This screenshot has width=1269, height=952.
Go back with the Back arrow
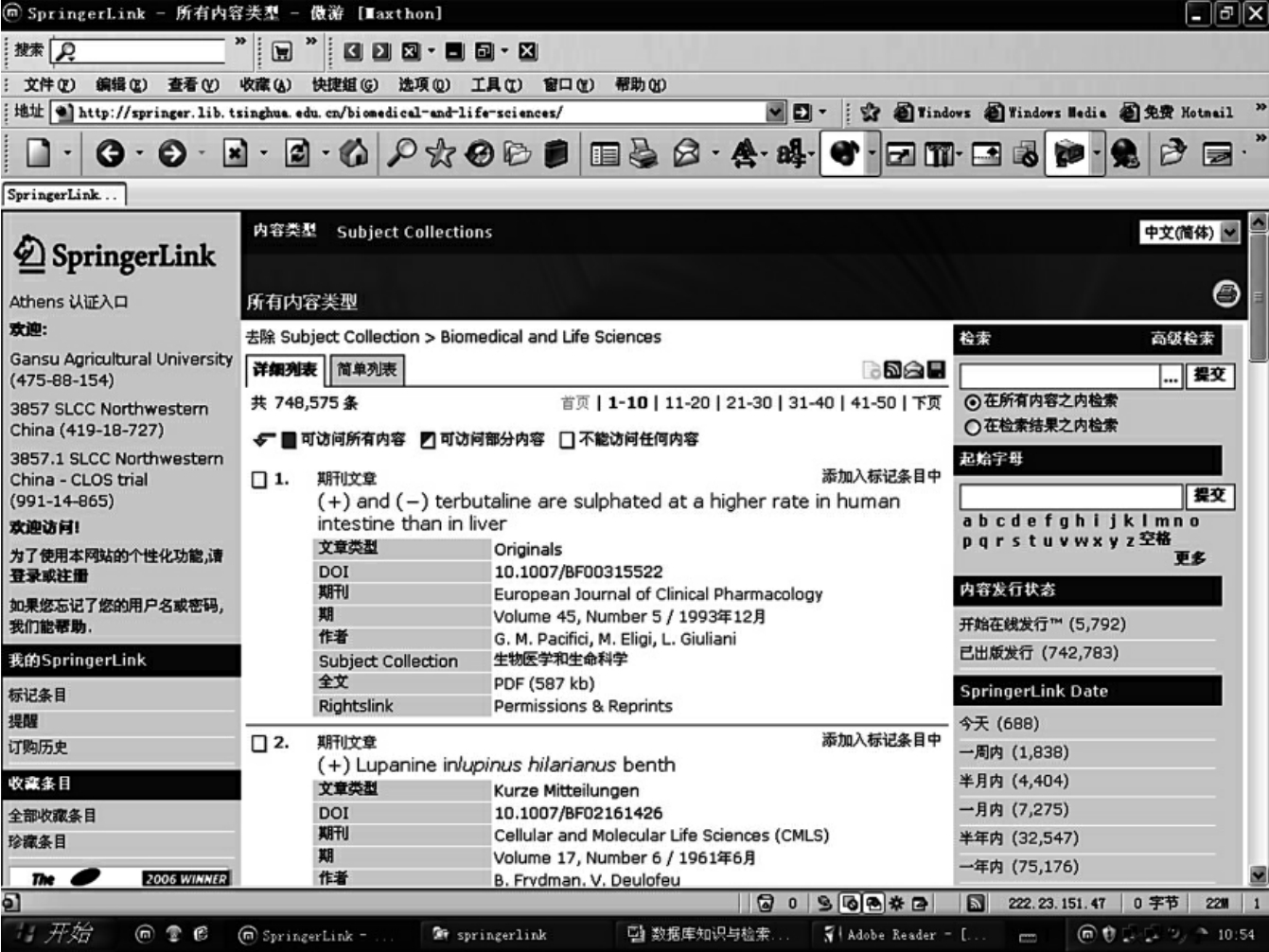[x=110, y=153]
